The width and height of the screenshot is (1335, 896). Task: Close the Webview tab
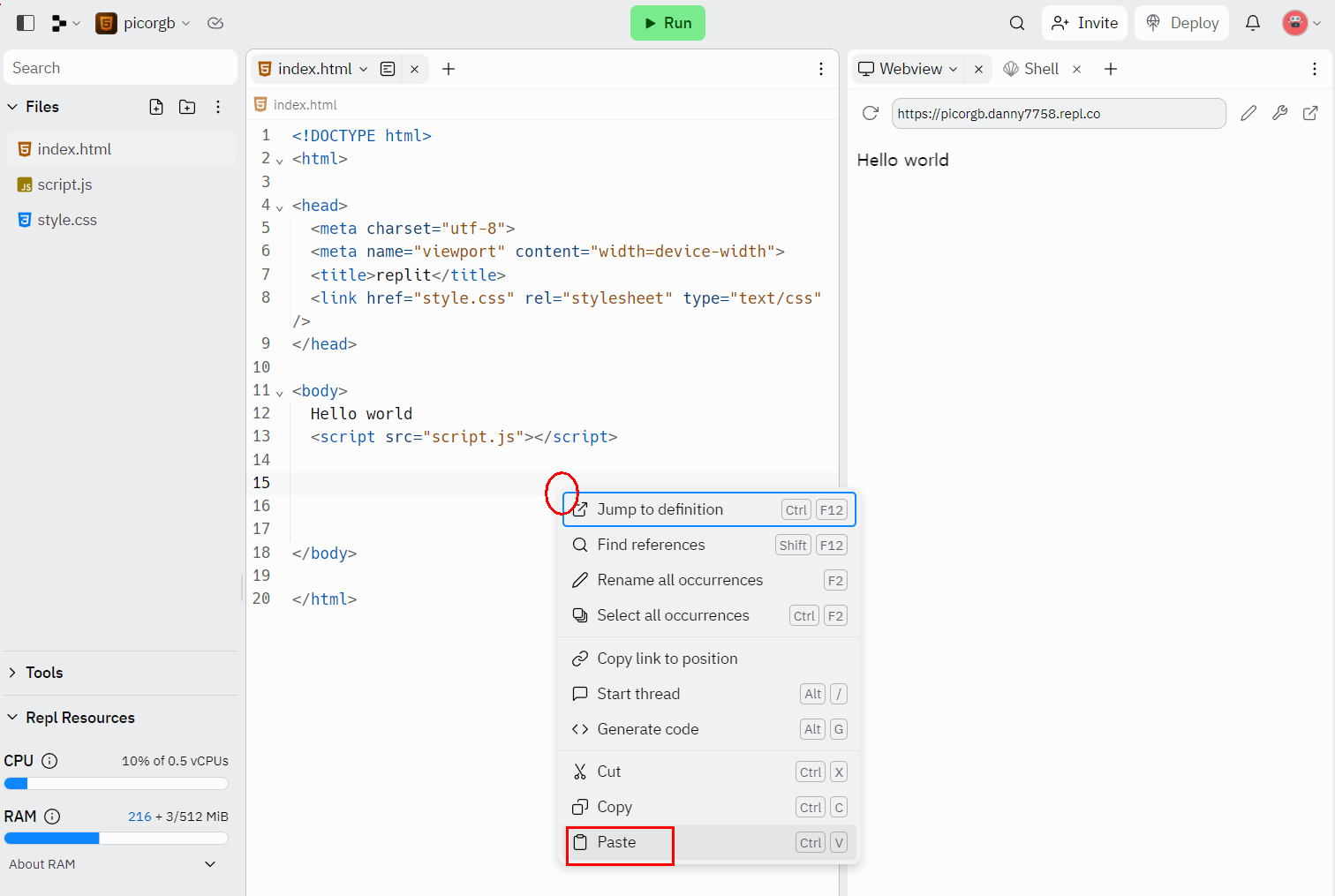point(978,69)
